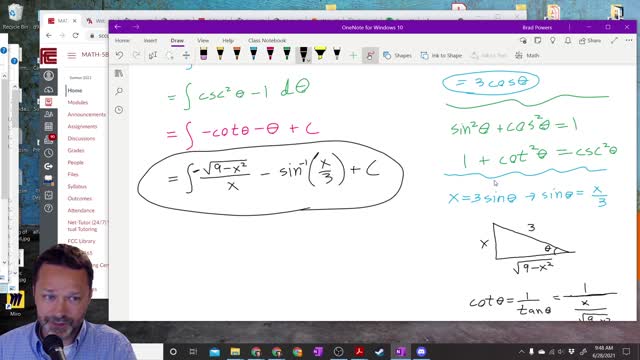Select the green pen

(287, 54)
